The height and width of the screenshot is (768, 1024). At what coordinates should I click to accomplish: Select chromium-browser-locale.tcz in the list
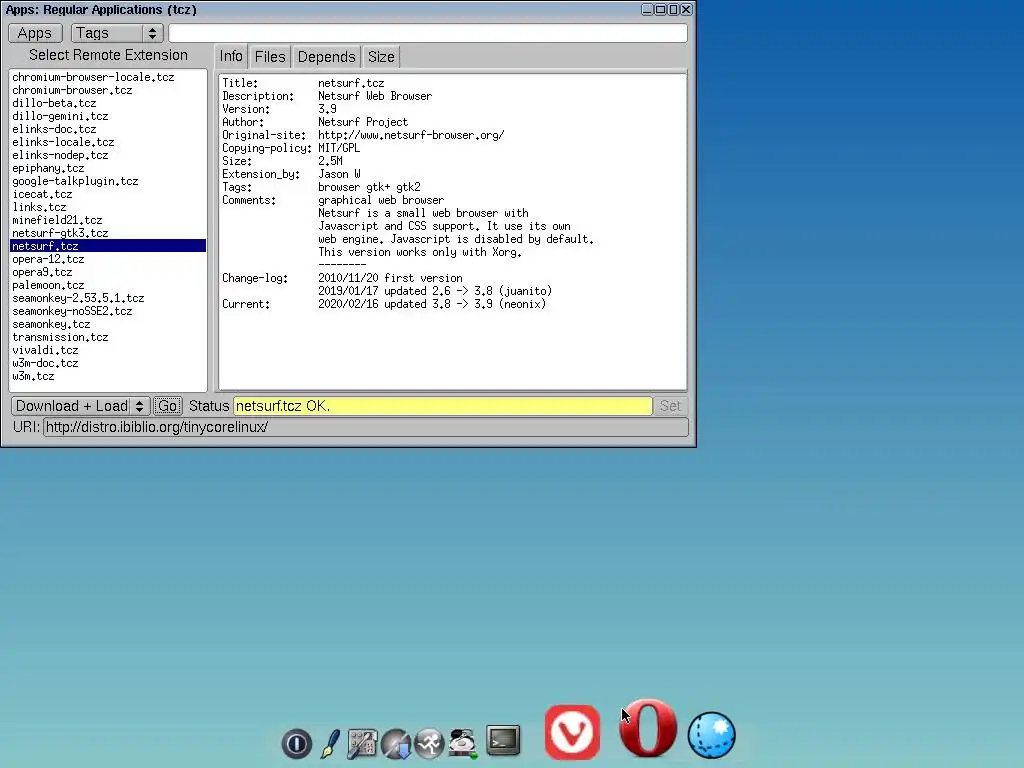(x=108, y=77)
